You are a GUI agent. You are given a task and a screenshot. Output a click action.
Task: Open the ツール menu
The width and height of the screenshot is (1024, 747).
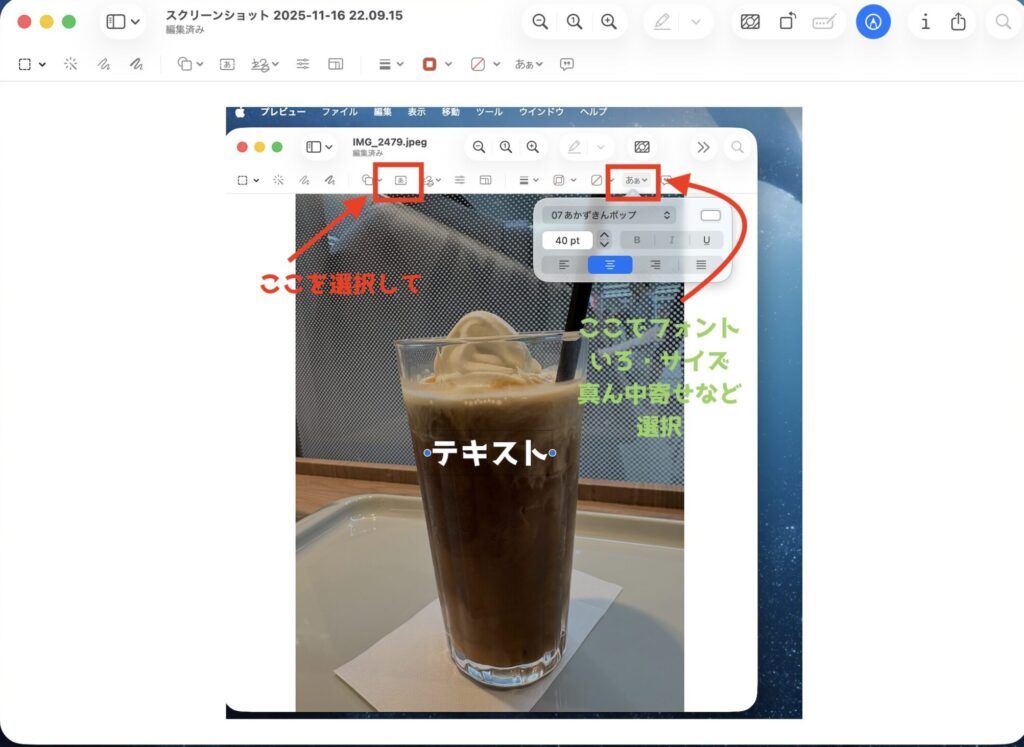point(489,112)
